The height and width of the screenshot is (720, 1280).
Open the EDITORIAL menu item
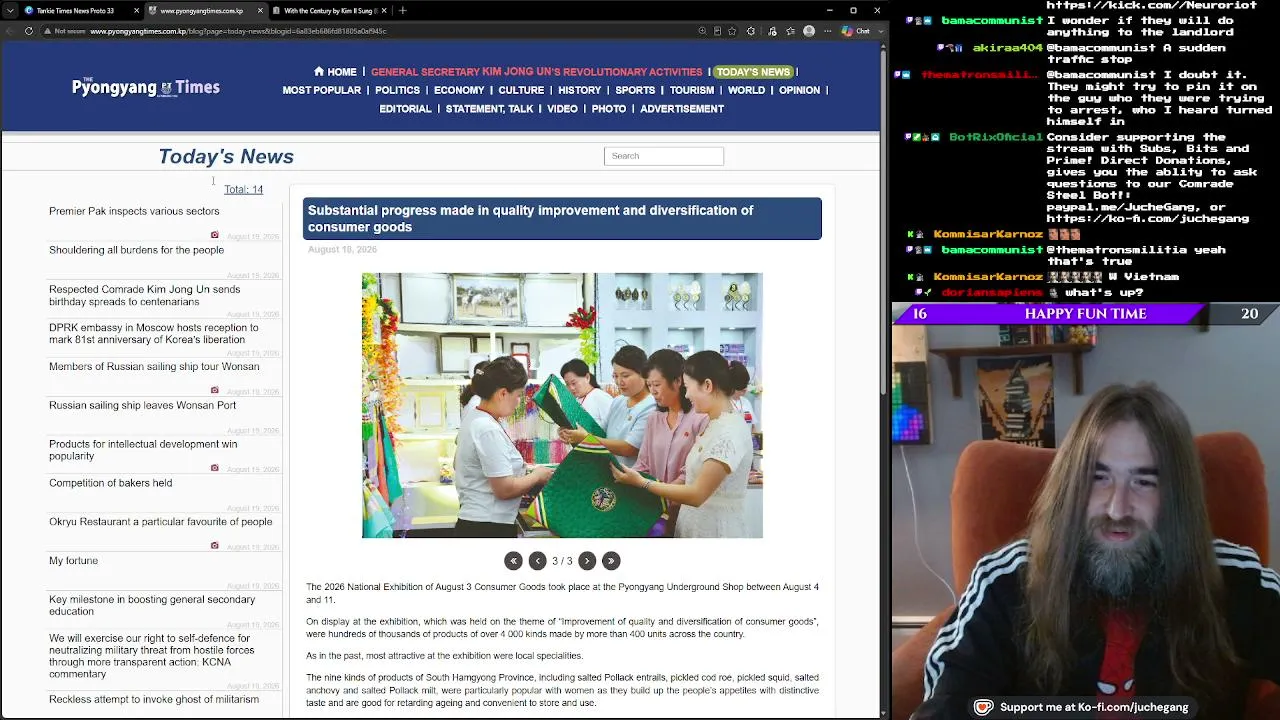pos(405,109)
